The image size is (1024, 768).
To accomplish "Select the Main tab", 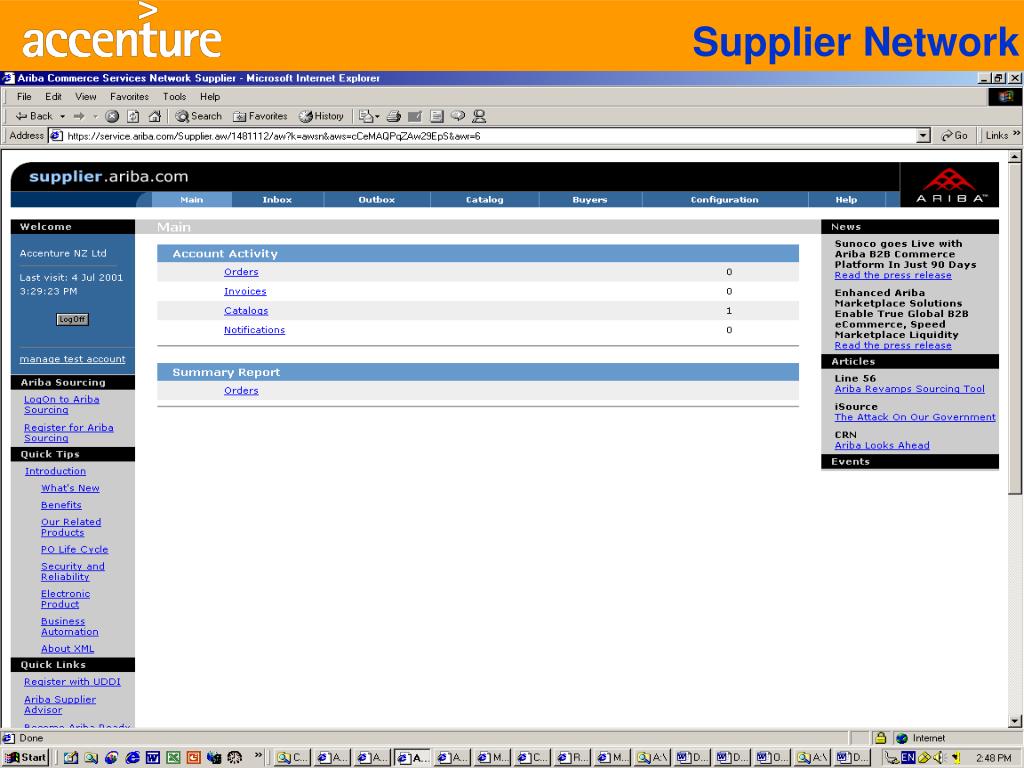I will 192,200.
